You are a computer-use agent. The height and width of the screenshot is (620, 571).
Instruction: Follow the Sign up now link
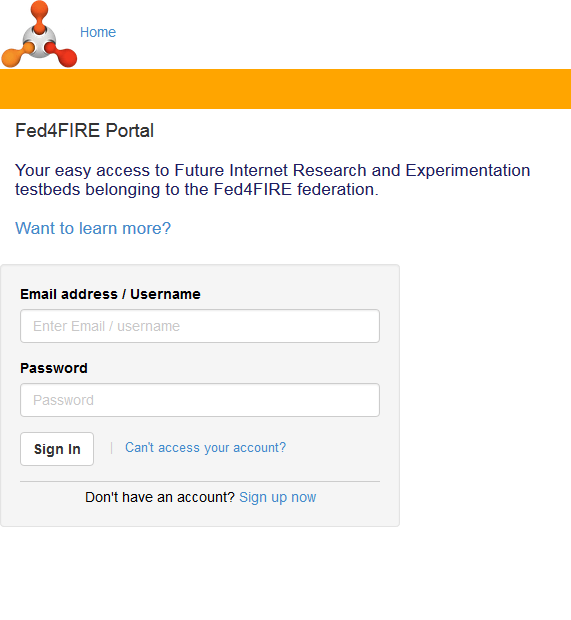pos(278,497)
